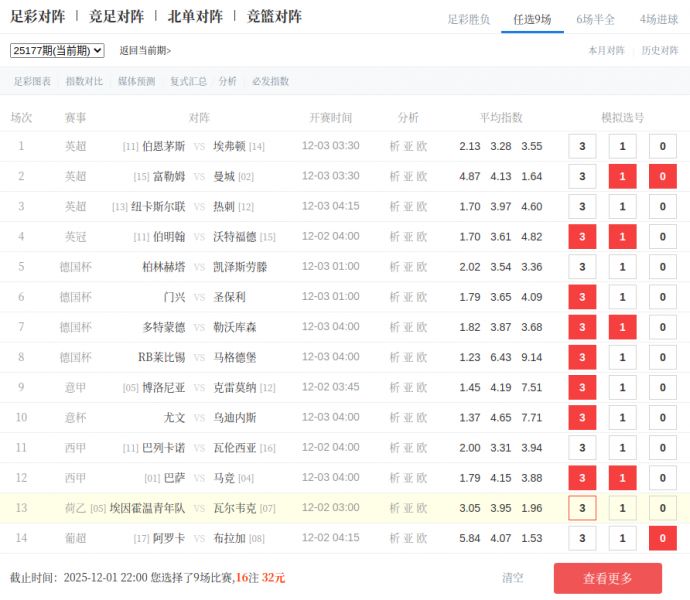Screen dimensions: 690x600
Task: Open the 历史对阵 link
Action: (659, 50)
